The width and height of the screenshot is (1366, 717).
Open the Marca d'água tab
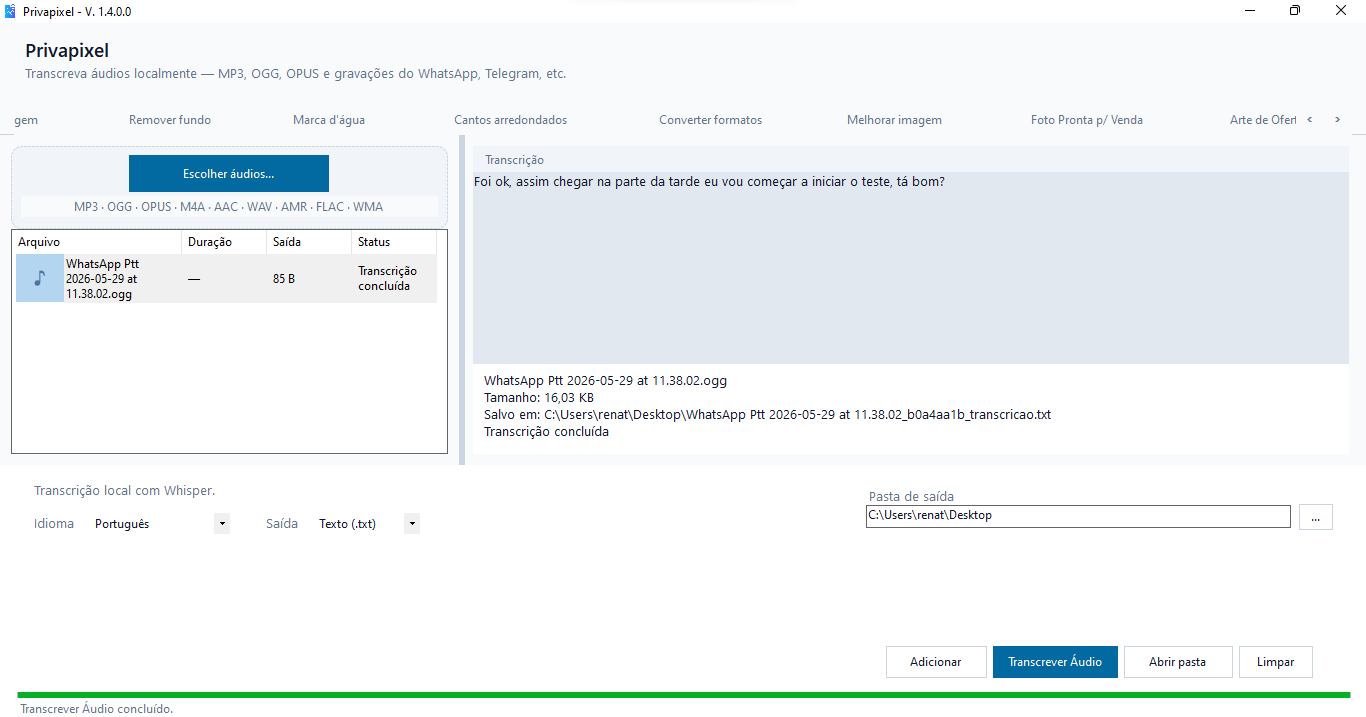coord(329,120)
